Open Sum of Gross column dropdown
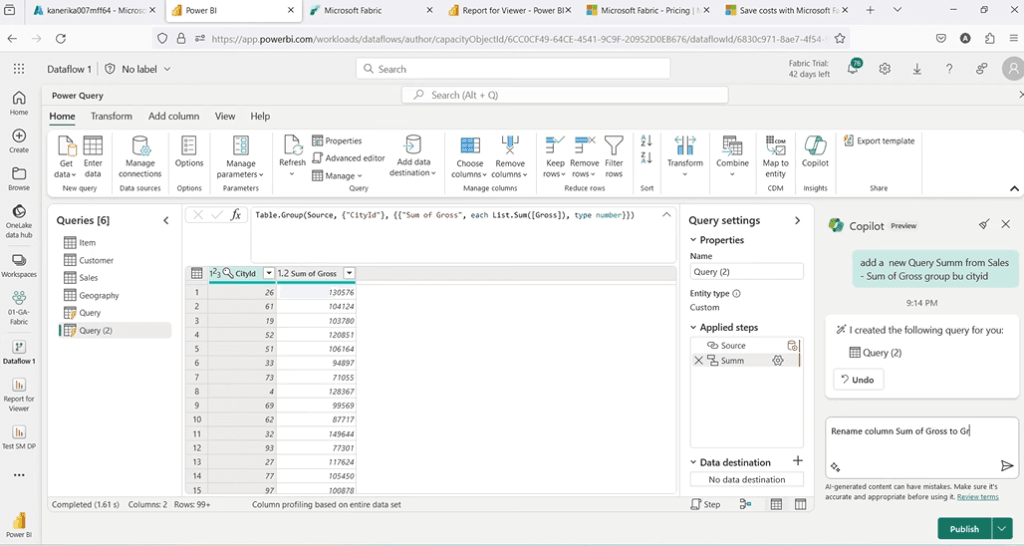This screenshot has width=1024, height=546. coord(349,273)
